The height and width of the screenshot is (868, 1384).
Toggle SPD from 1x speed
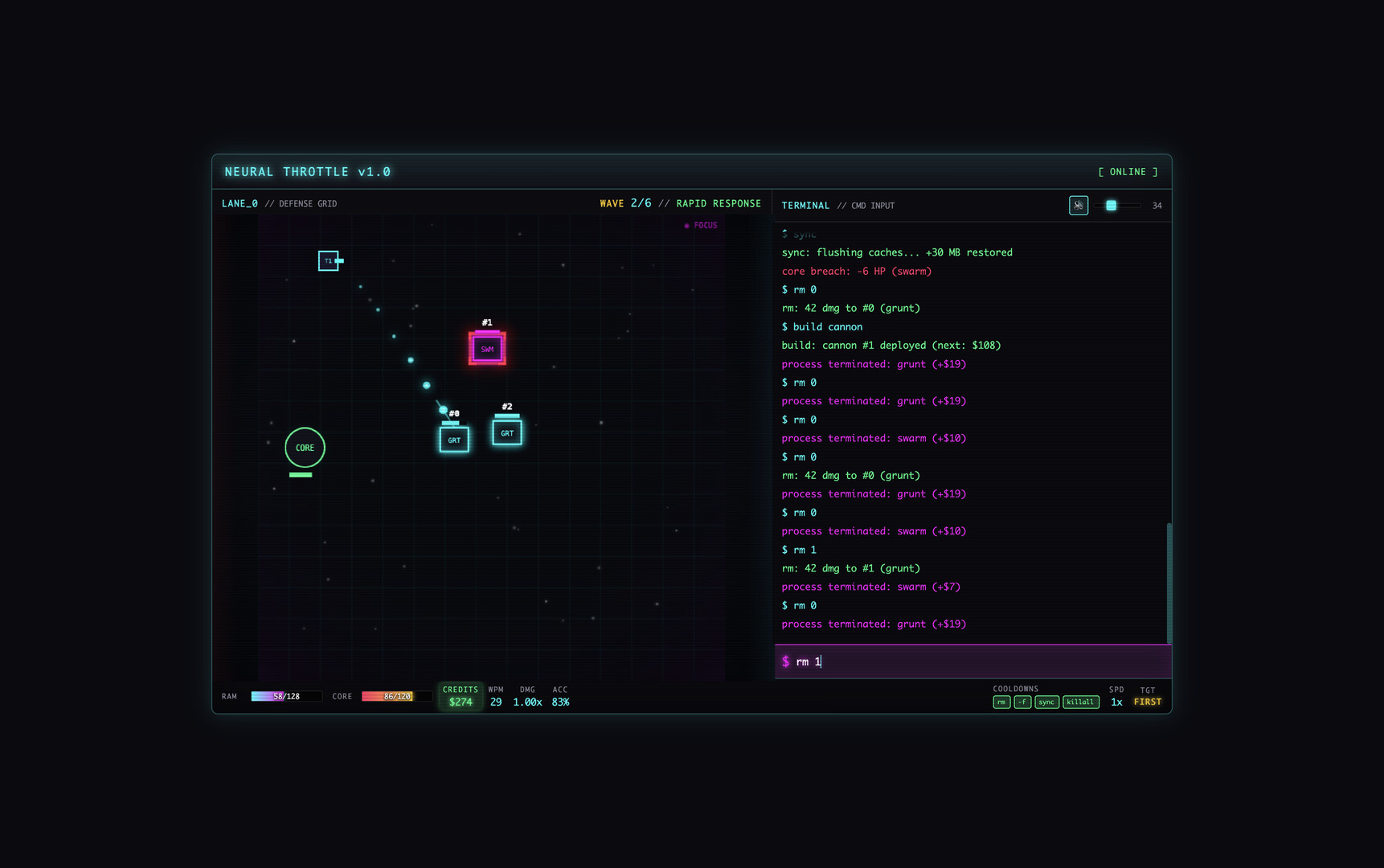1117,702
